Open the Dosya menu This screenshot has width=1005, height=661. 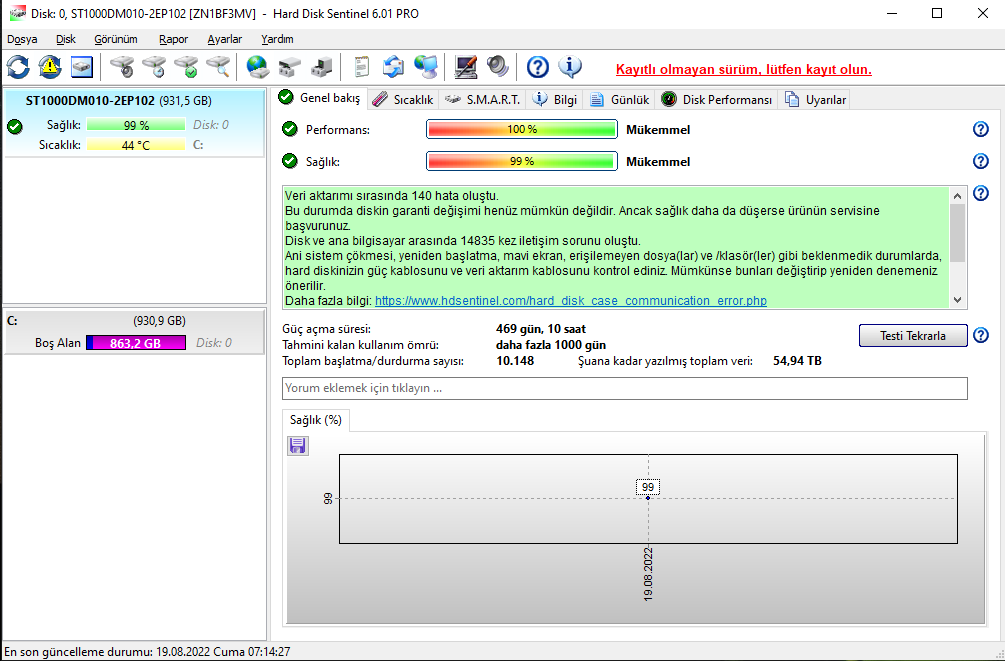tap(22, 39)
